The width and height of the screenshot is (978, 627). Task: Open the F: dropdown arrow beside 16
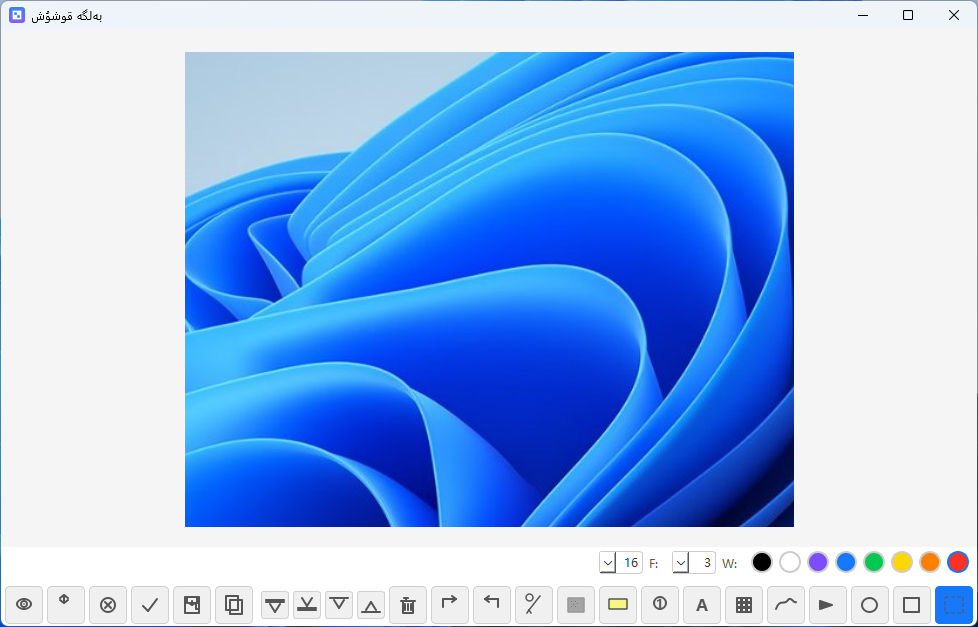pos(608,563)
